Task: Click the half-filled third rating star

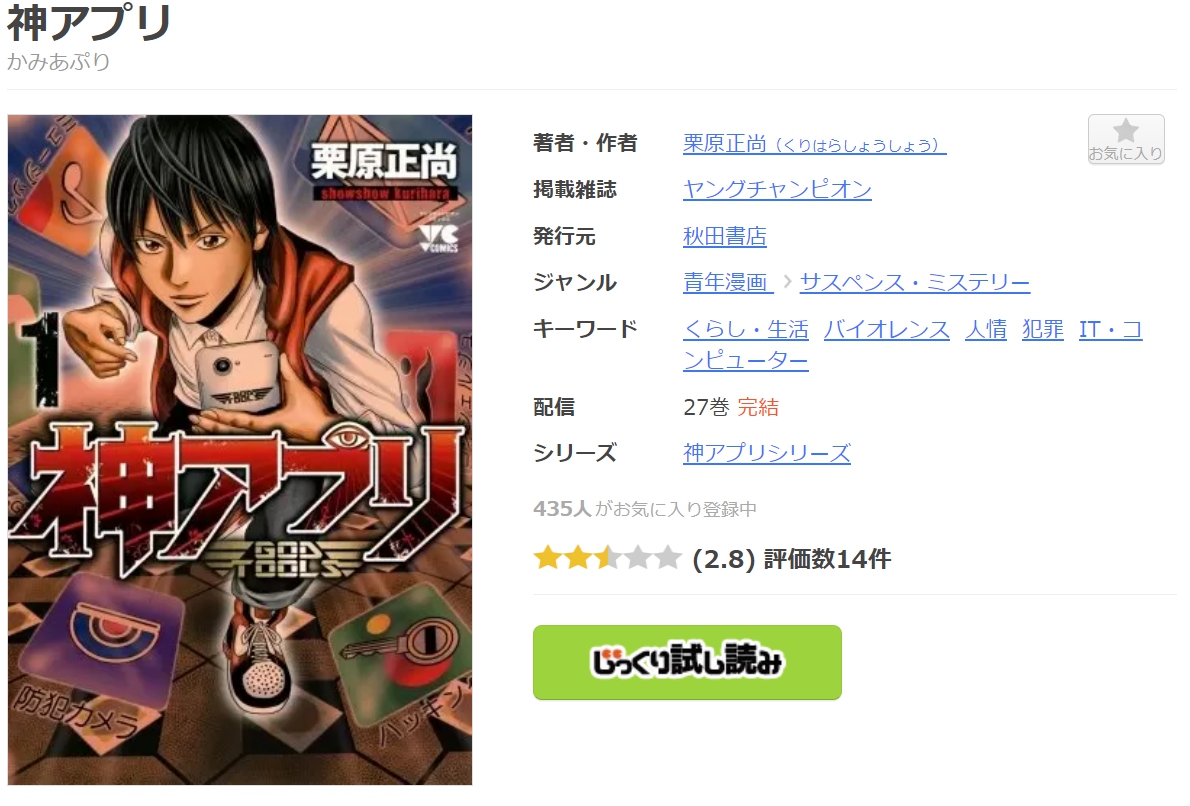Action: 607,558
